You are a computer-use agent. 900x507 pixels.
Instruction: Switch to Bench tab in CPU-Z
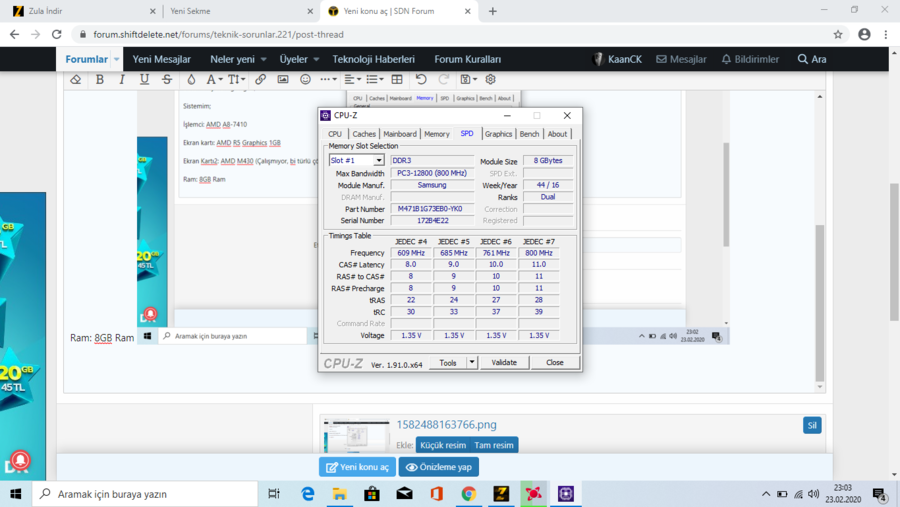pyautogui.click(x=529, y=134)
